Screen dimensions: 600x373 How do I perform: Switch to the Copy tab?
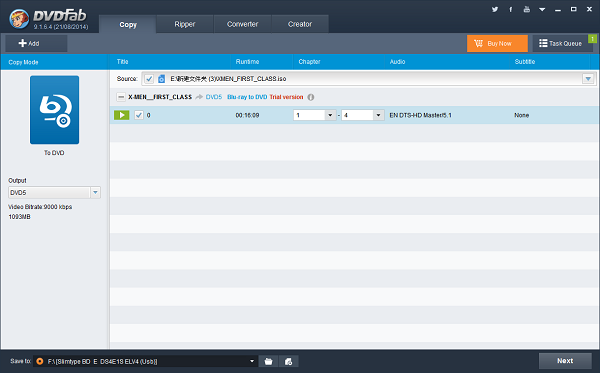pos(128,24)
